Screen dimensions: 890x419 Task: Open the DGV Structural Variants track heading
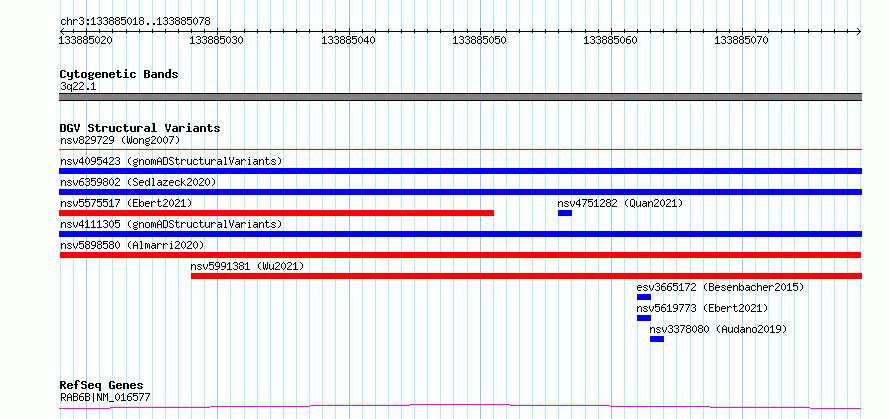(x=140, y=128)
